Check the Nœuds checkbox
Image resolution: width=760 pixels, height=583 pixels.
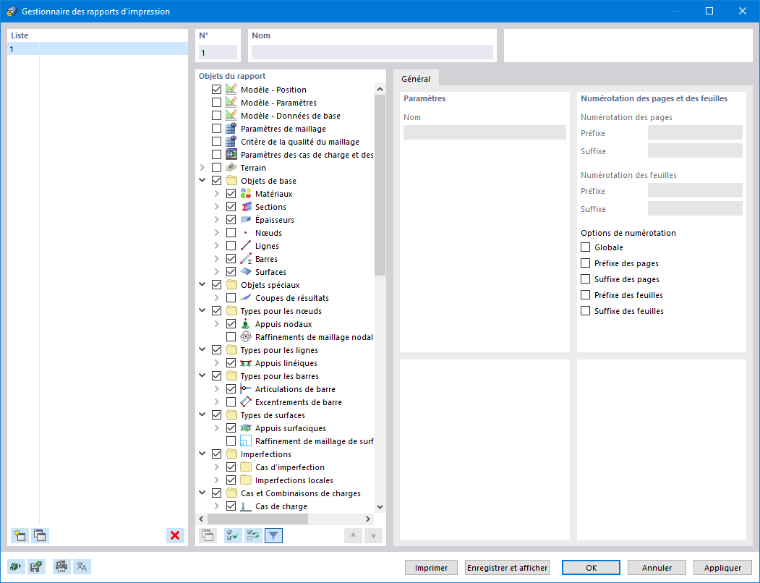[x=231, y=233]
